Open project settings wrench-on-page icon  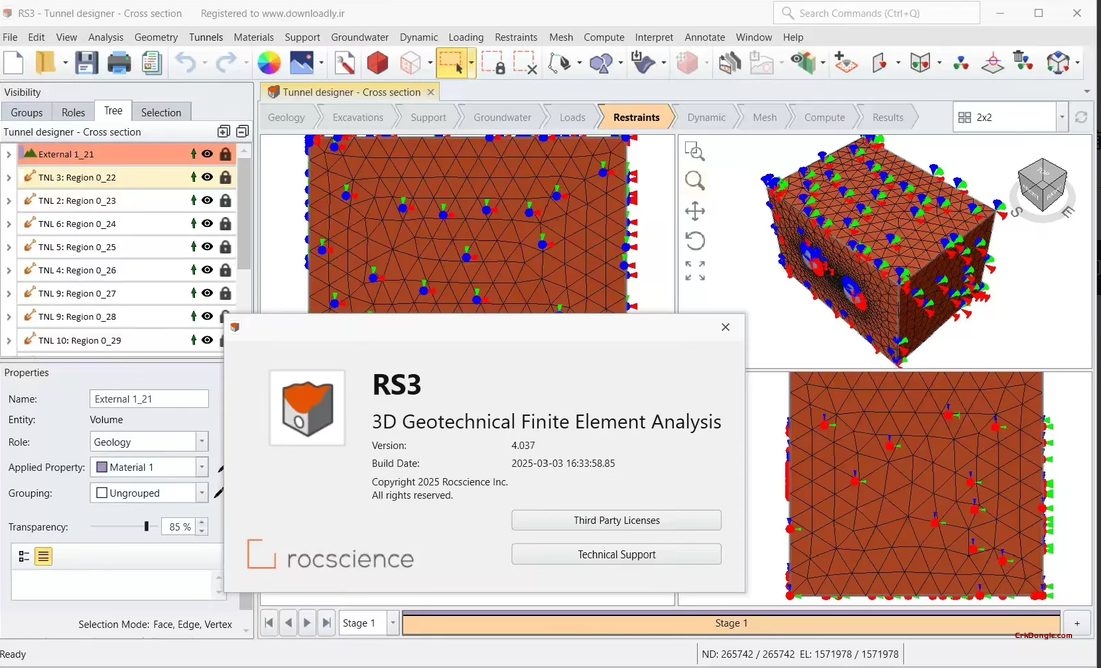344,63
